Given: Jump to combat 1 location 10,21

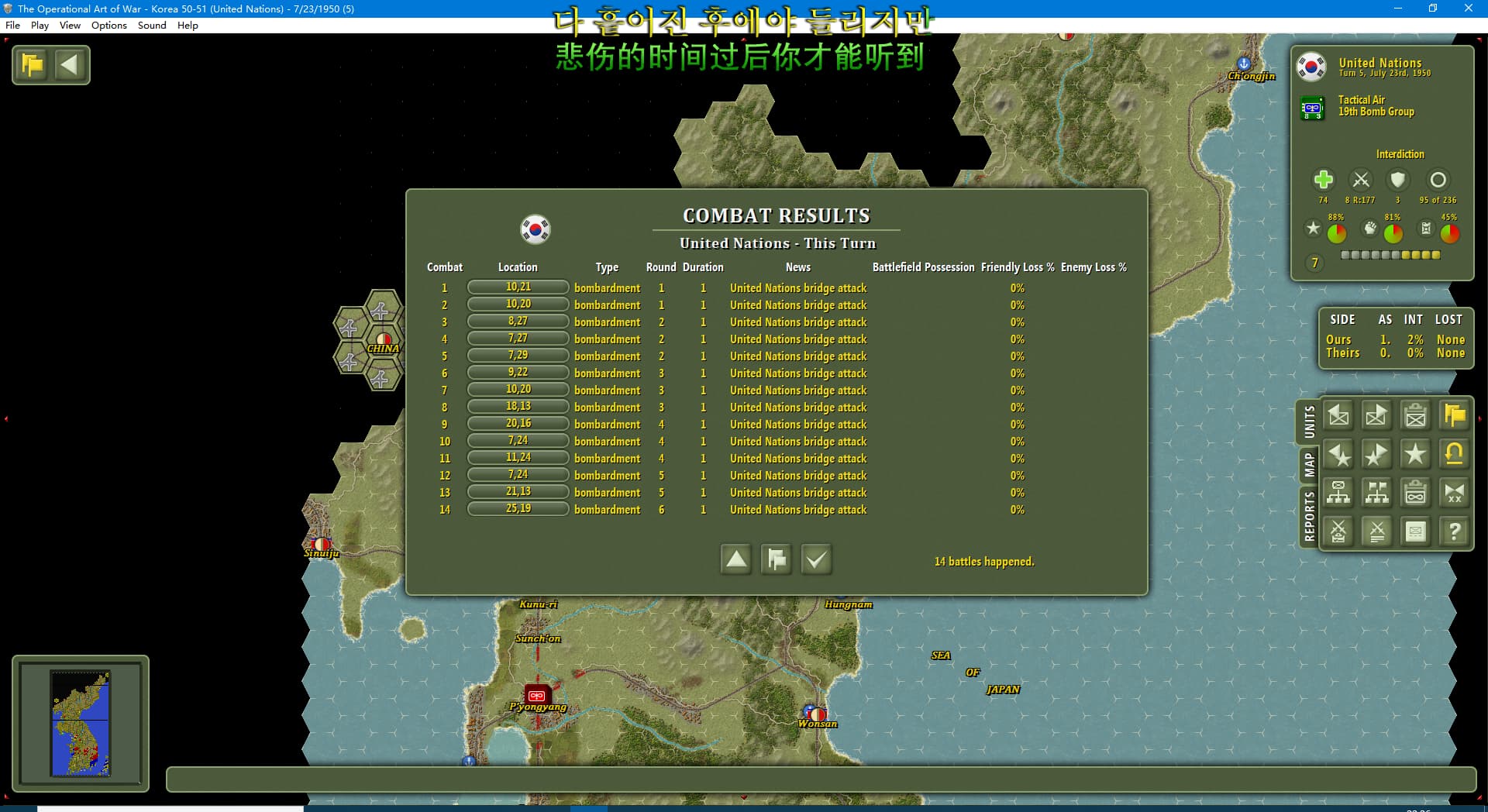Looking at the screenshot, I should (x=518, y=287).
